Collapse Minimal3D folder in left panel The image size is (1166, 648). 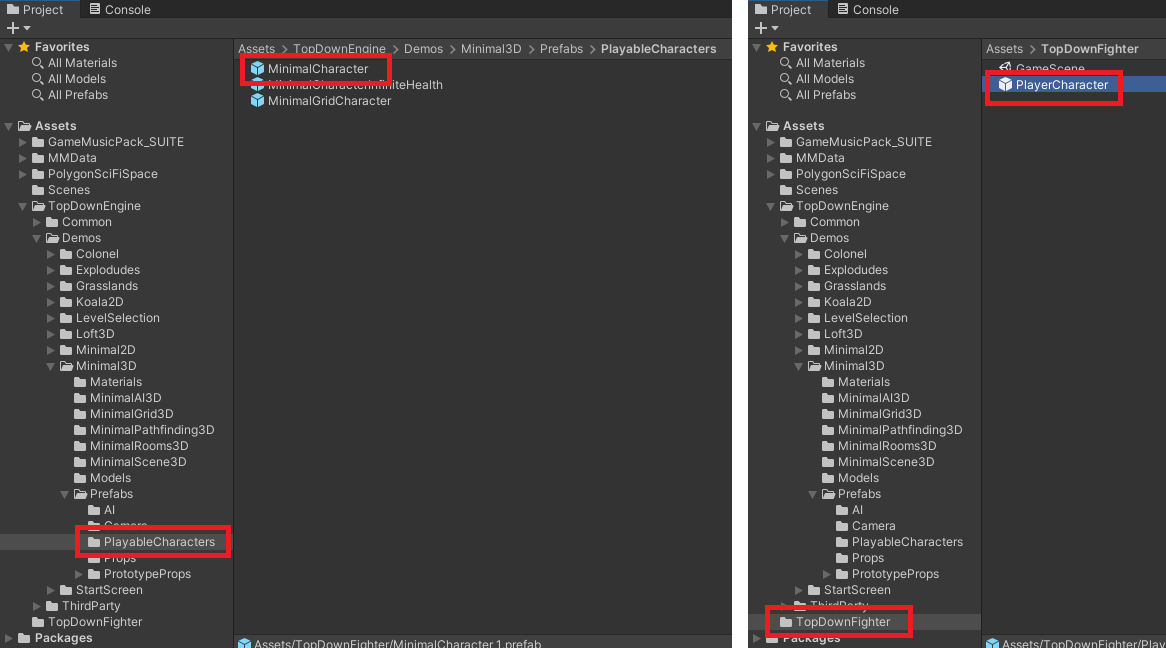point(51,366)
